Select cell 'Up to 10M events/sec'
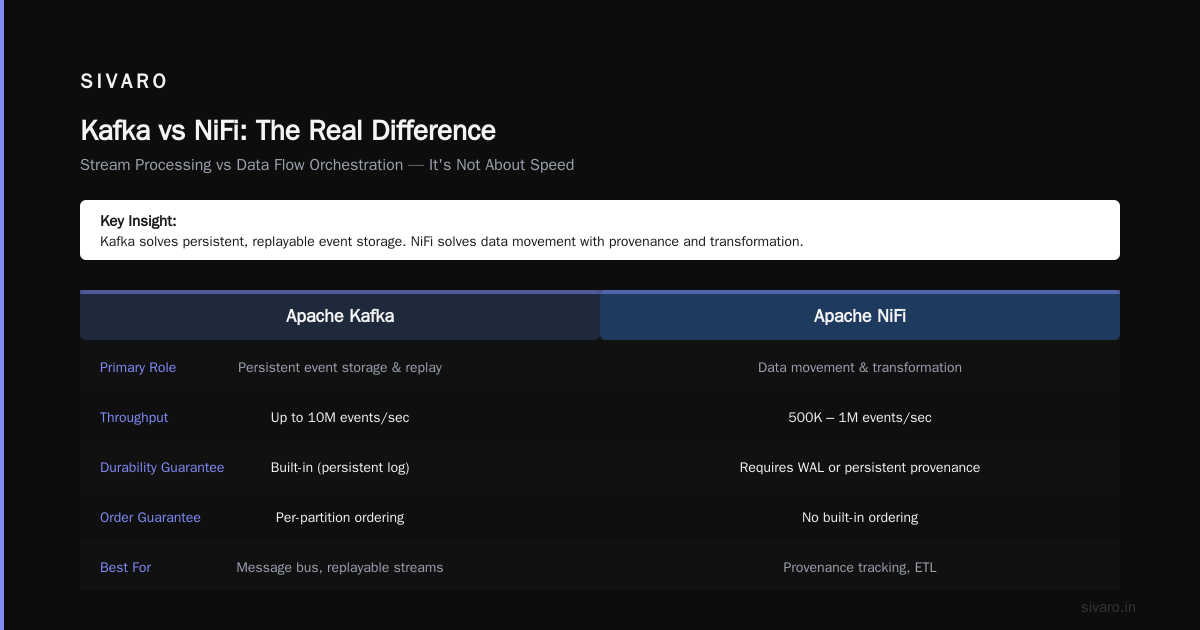 click(x=340, y=417)
